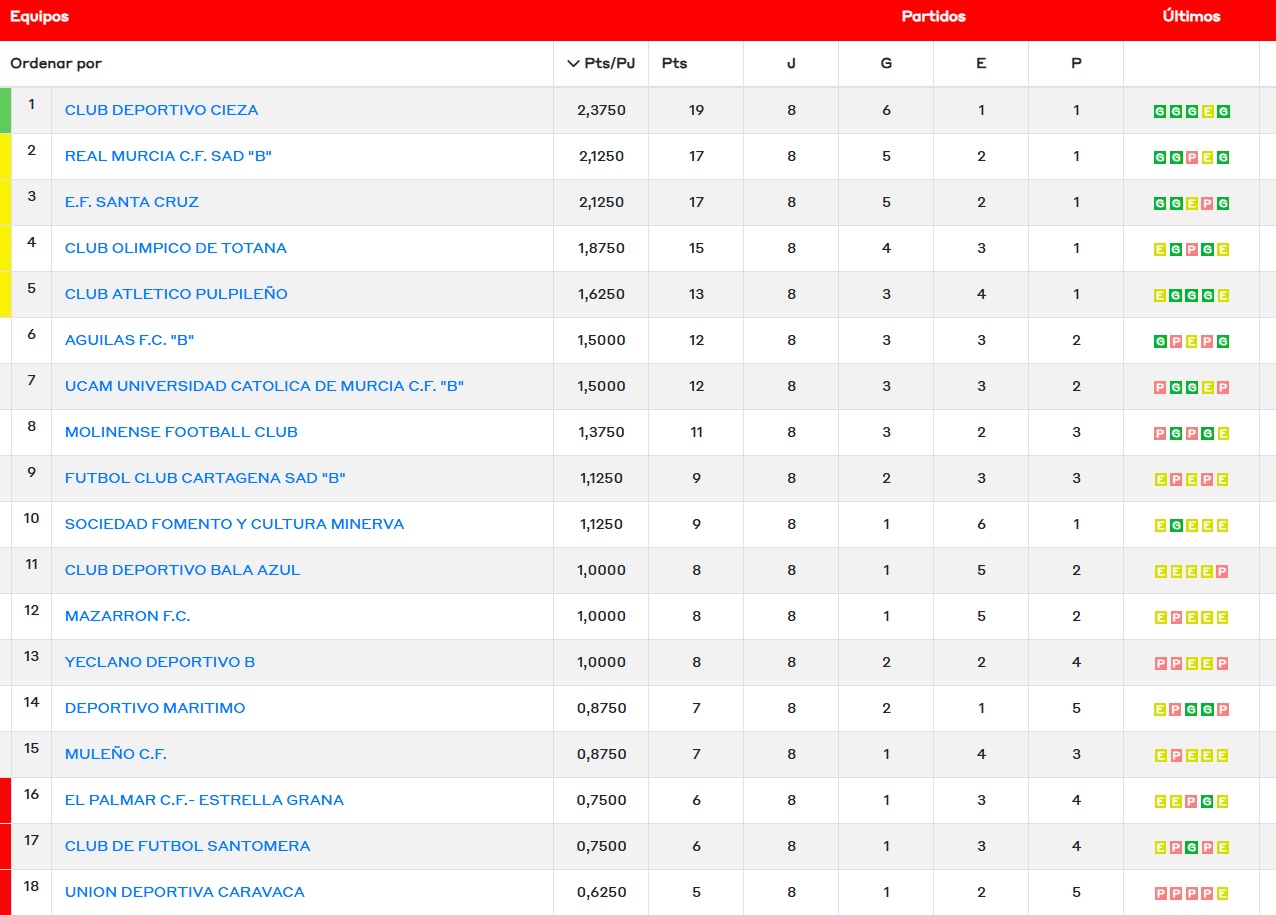The height and width of the screenshot is (915, 1276).
Task: Sort standings by G wins column
Action: click(x=885, y=63)
